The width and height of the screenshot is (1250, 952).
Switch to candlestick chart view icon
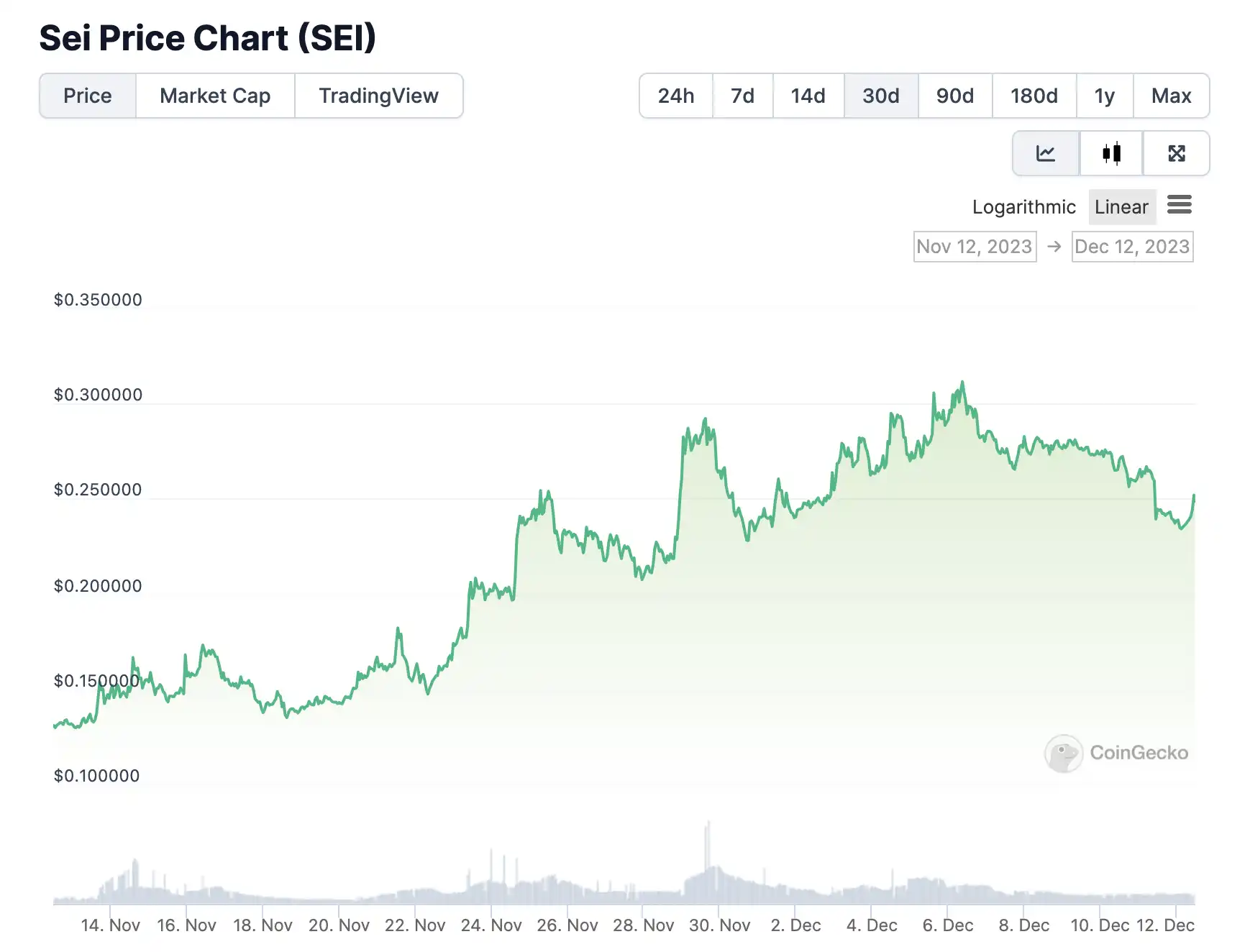[1111, 153]
